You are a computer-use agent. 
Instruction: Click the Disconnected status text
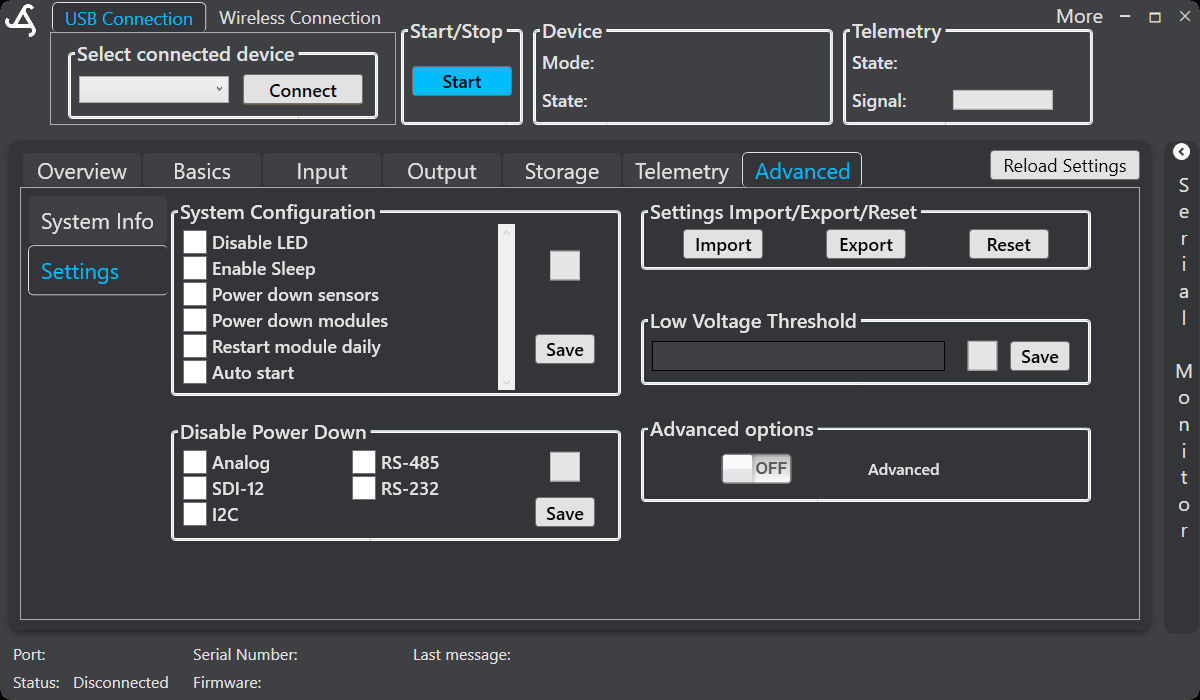[121, 683]
